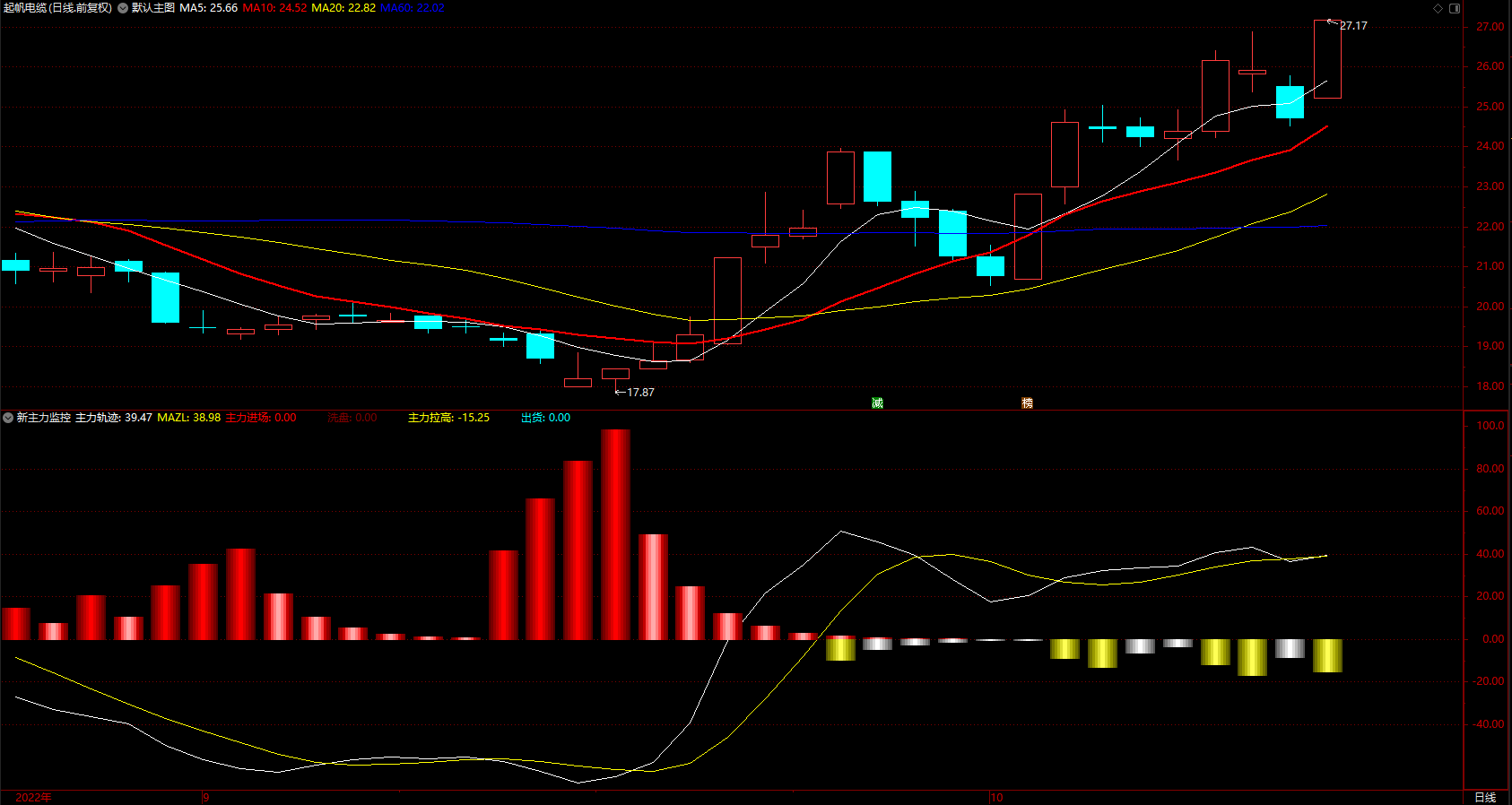Click the 27.00 price axis label
The image size is (1512, 805).
(x=1490, y=27)
